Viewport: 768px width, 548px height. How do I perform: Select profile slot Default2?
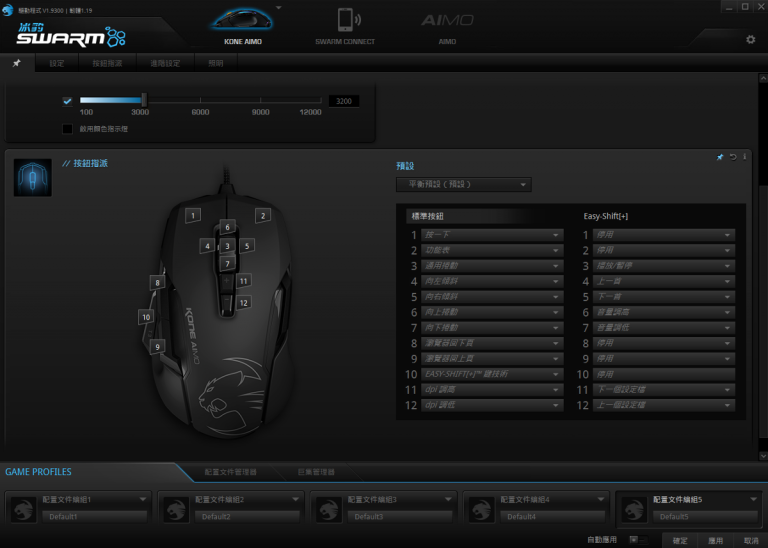click(247, 517)
